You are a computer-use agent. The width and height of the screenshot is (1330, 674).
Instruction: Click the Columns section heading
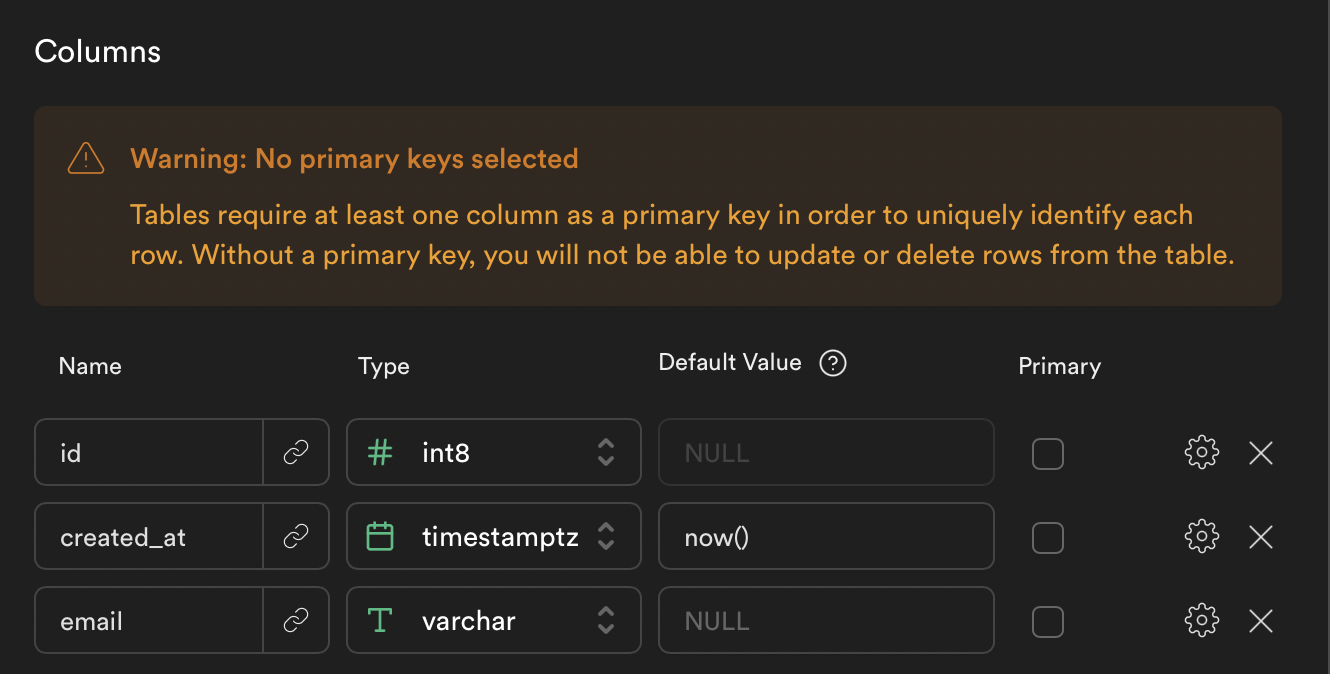[x=97, y=50]
